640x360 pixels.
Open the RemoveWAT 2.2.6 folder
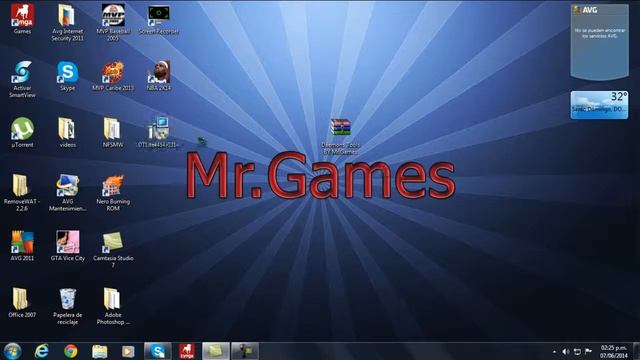click(22, 193)
